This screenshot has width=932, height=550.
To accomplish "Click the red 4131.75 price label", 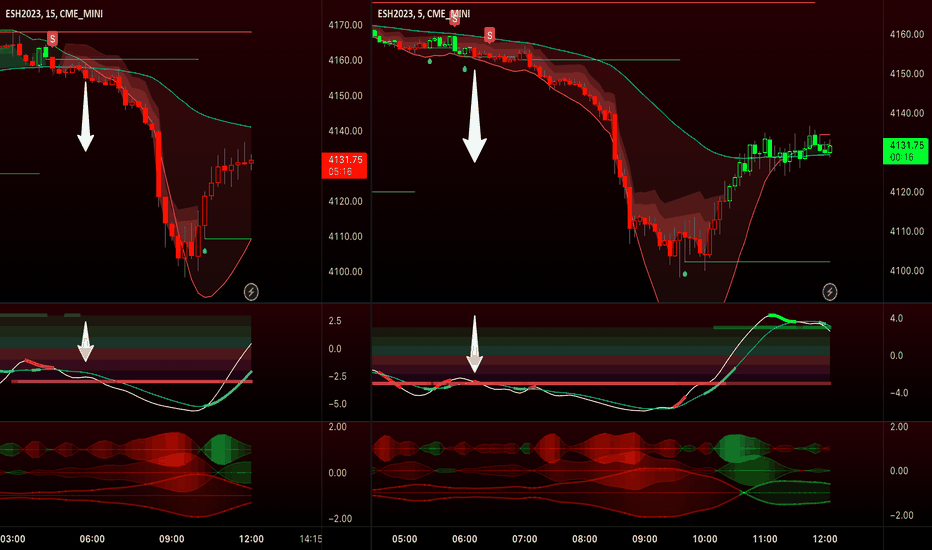I will click(344, 165).
